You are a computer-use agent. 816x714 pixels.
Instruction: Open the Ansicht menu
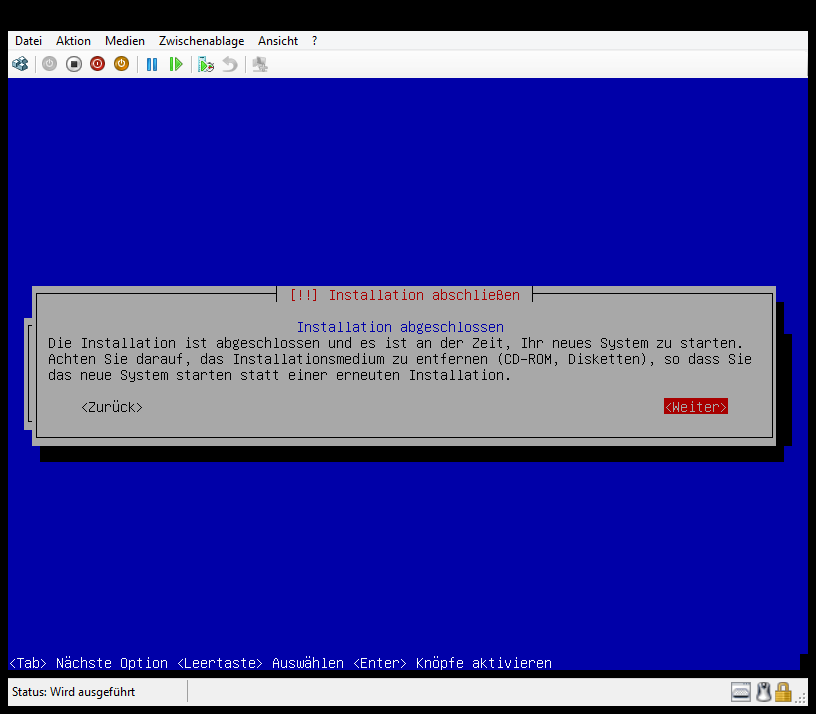point(278,41)
